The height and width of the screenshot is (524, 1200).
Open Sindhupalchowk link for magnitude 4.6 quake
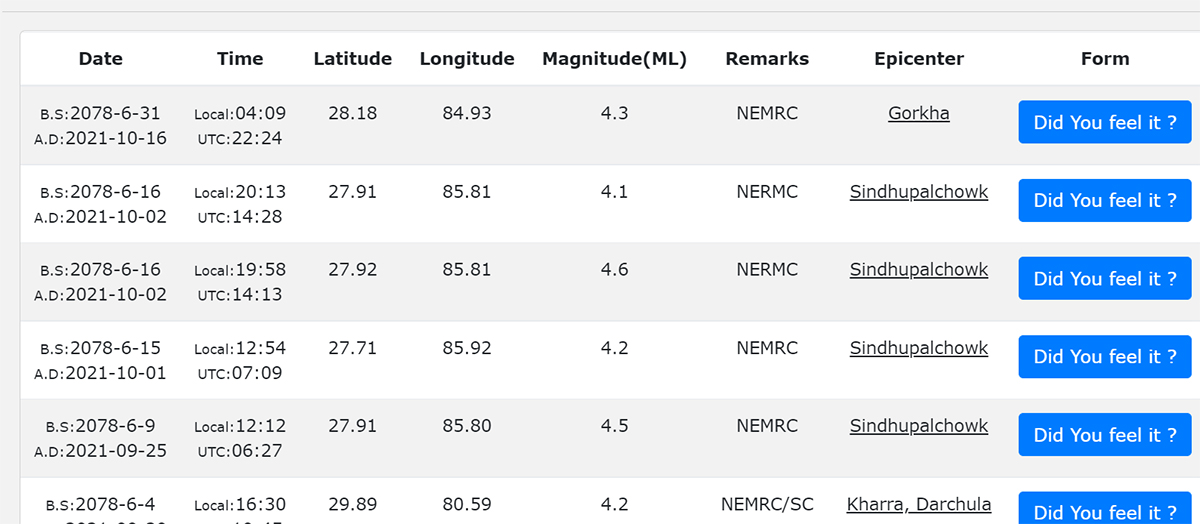[918, 270]
